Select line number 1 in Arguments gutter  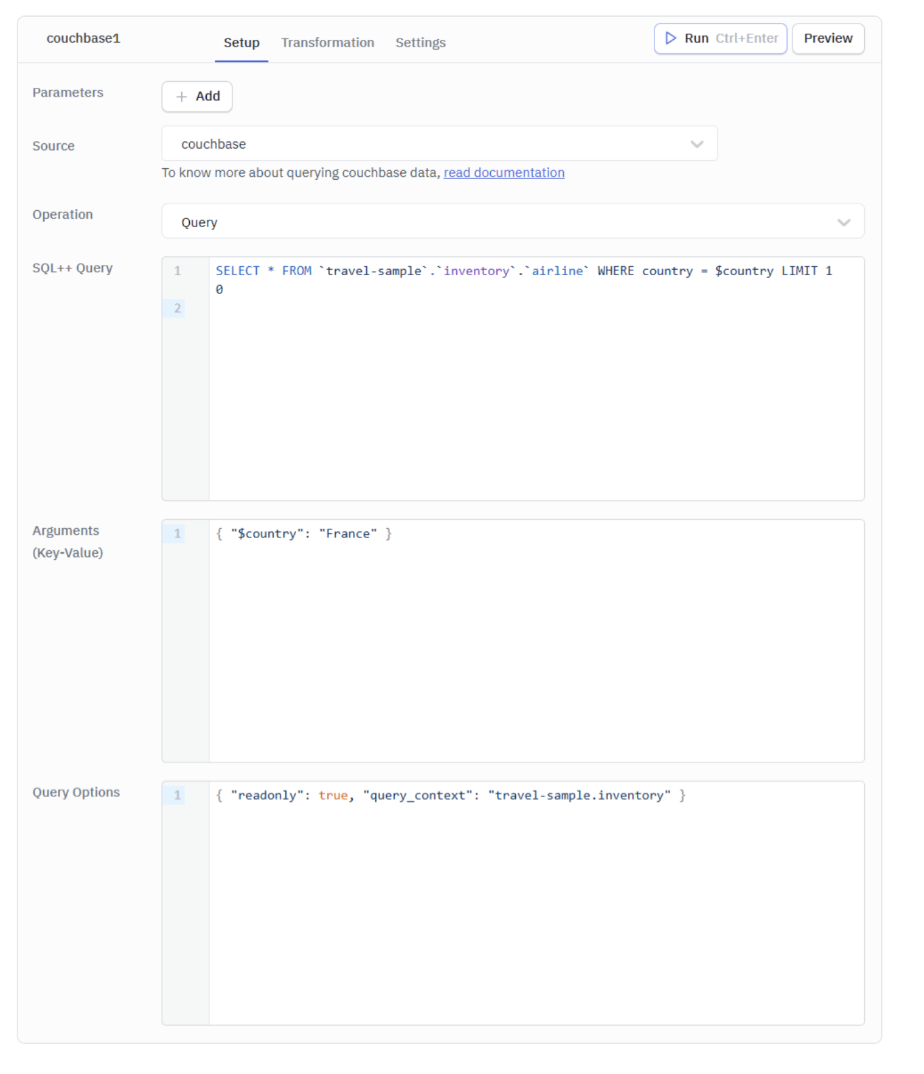click(177, 534)
